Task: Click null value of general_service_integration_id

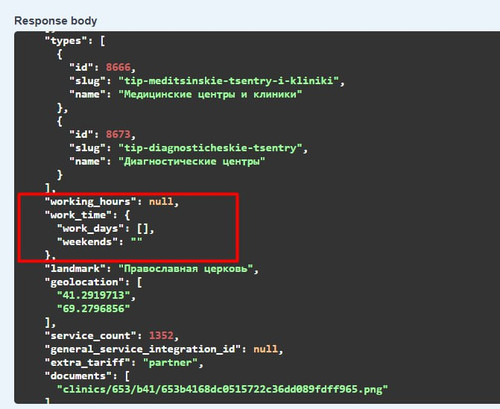Action: [x=266, y=349]
